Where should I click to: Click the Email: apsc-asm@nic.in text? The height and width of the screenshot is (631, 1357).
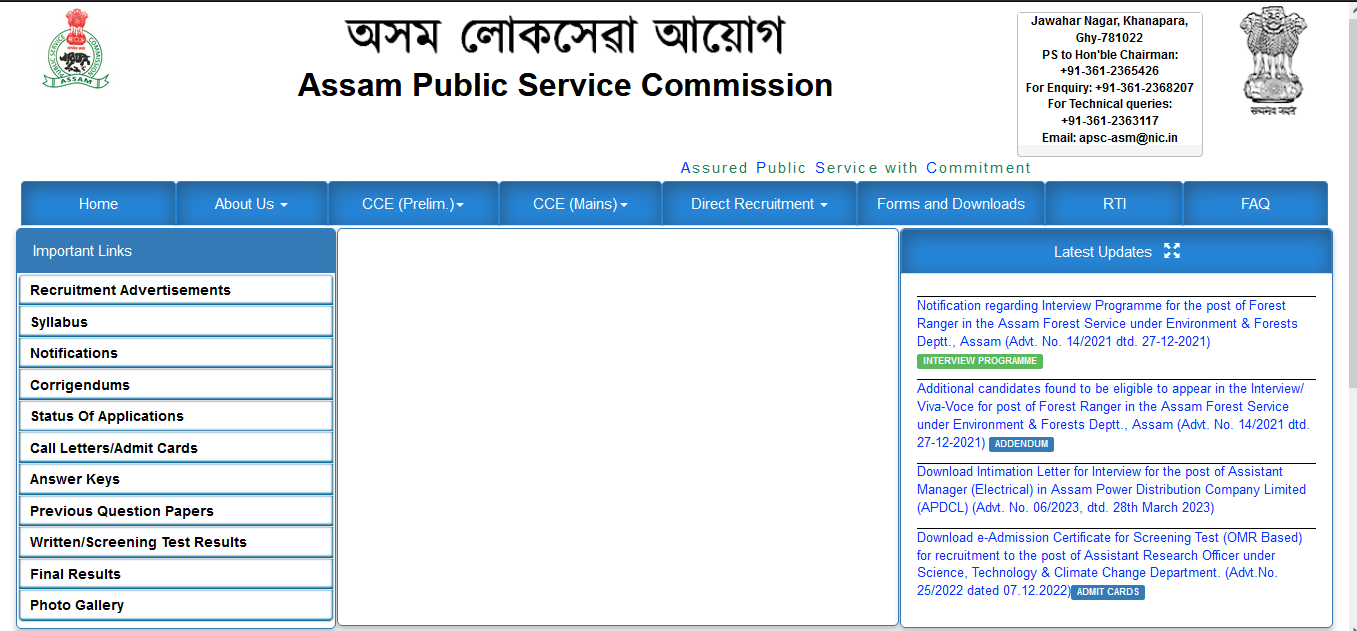click(1110, 138)
